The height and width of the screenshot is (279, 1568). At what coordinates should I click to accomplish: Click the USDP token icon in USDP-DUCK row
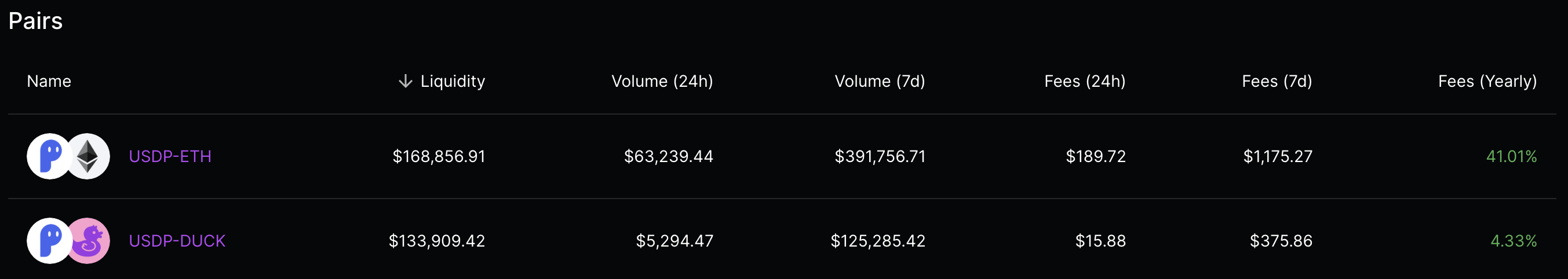pyautogui.click(x=49, y=241)
